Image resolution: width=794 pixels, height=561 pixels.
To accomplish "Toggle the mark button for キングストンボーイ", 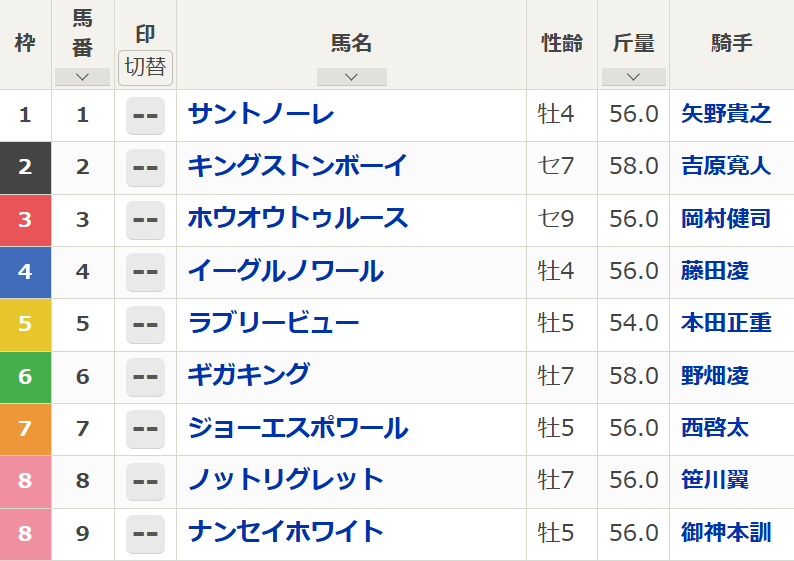I will click(x=145, y=168).
